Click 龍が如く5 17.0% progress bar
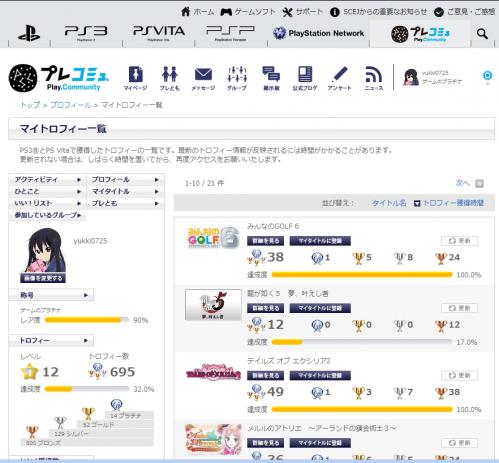This screenshot has width=499, height=463. pos(362,342)
